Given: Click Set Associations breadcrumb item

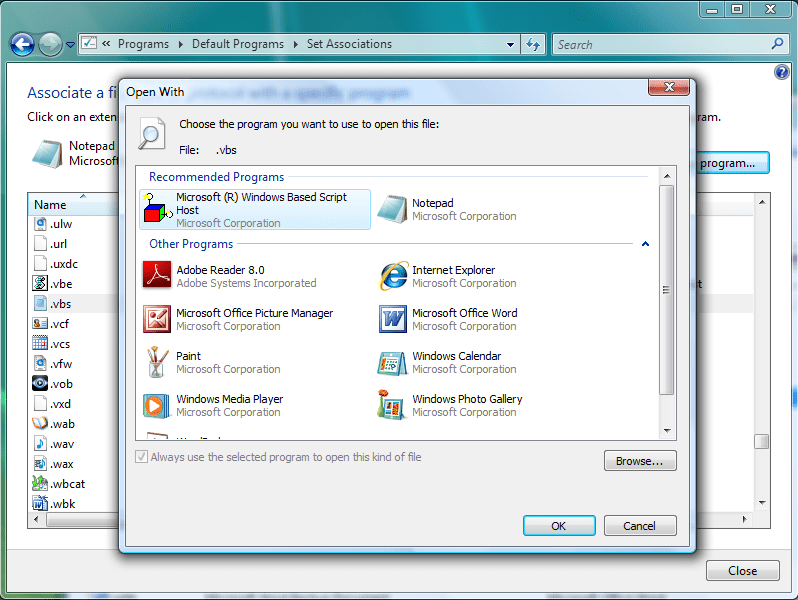Looking at the screenshot, I should pyautogui.click(x=349, y=44).
